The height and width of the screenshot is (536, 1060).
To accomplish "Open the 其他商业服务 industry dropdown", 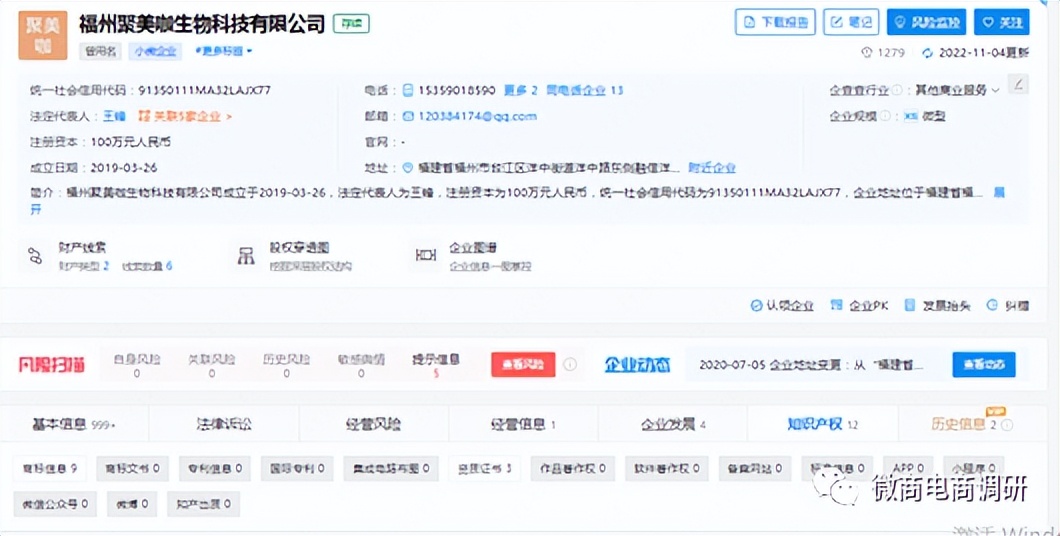I will pyautogui.click(x=957, y=90).
